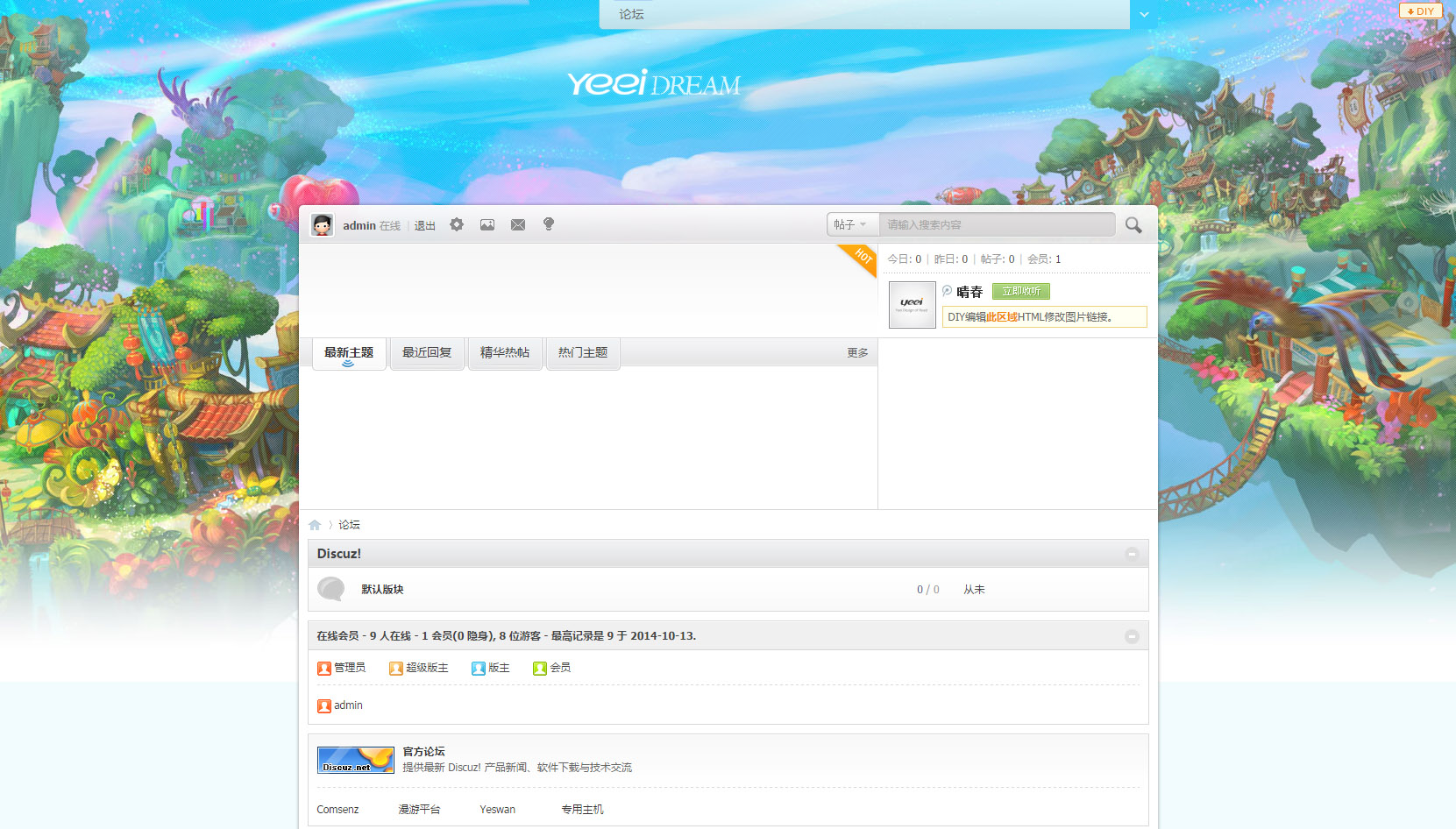Click the 退出 logout link
Viewport: 1456px width, 829px height.
pyautogui.click(x=425, y=226)
